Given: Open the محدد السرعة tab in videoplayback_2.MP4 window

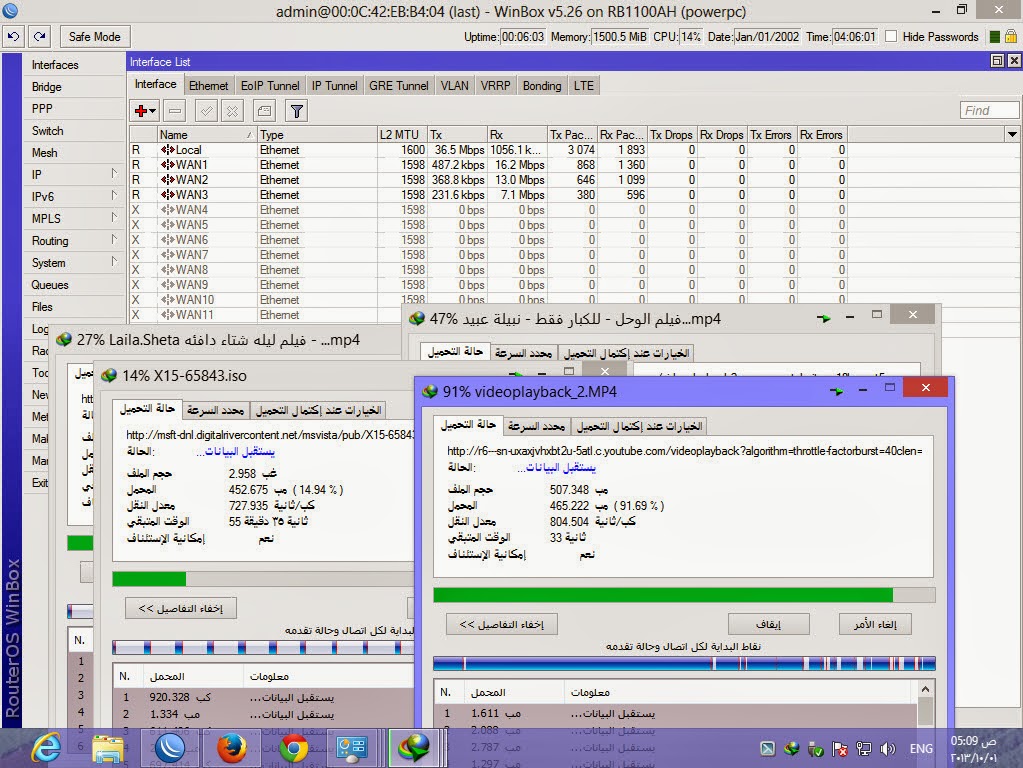Looking at the screenshot, I should (x=536, y=426).
